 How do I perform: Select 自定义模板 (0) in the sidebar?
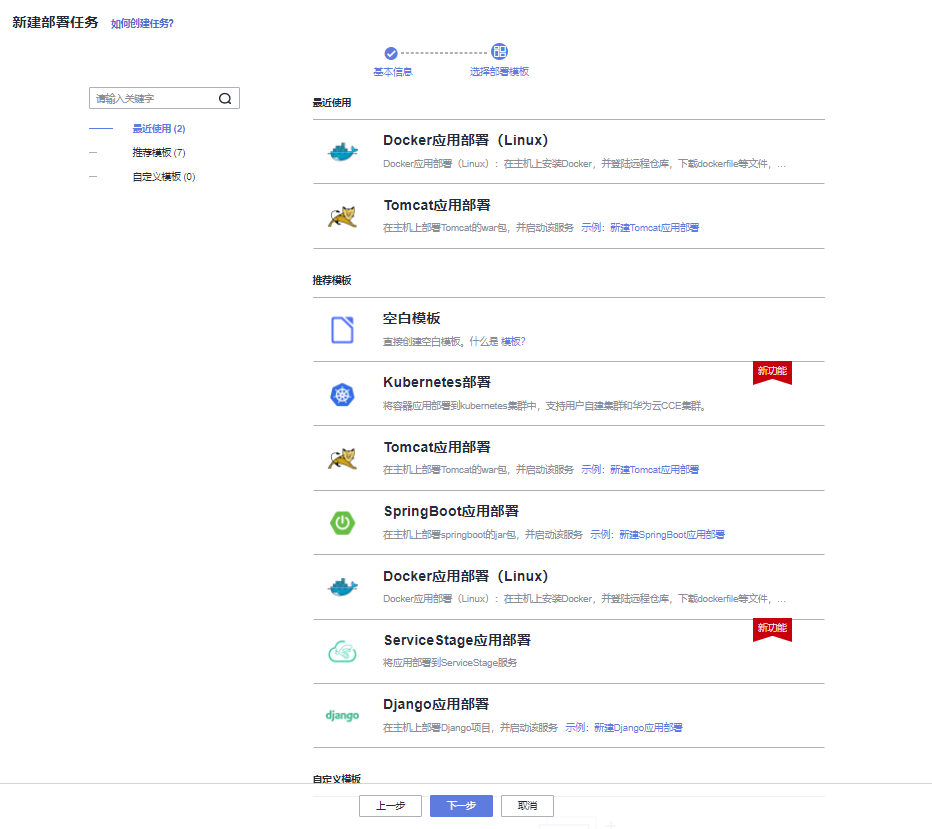[163, 176]
